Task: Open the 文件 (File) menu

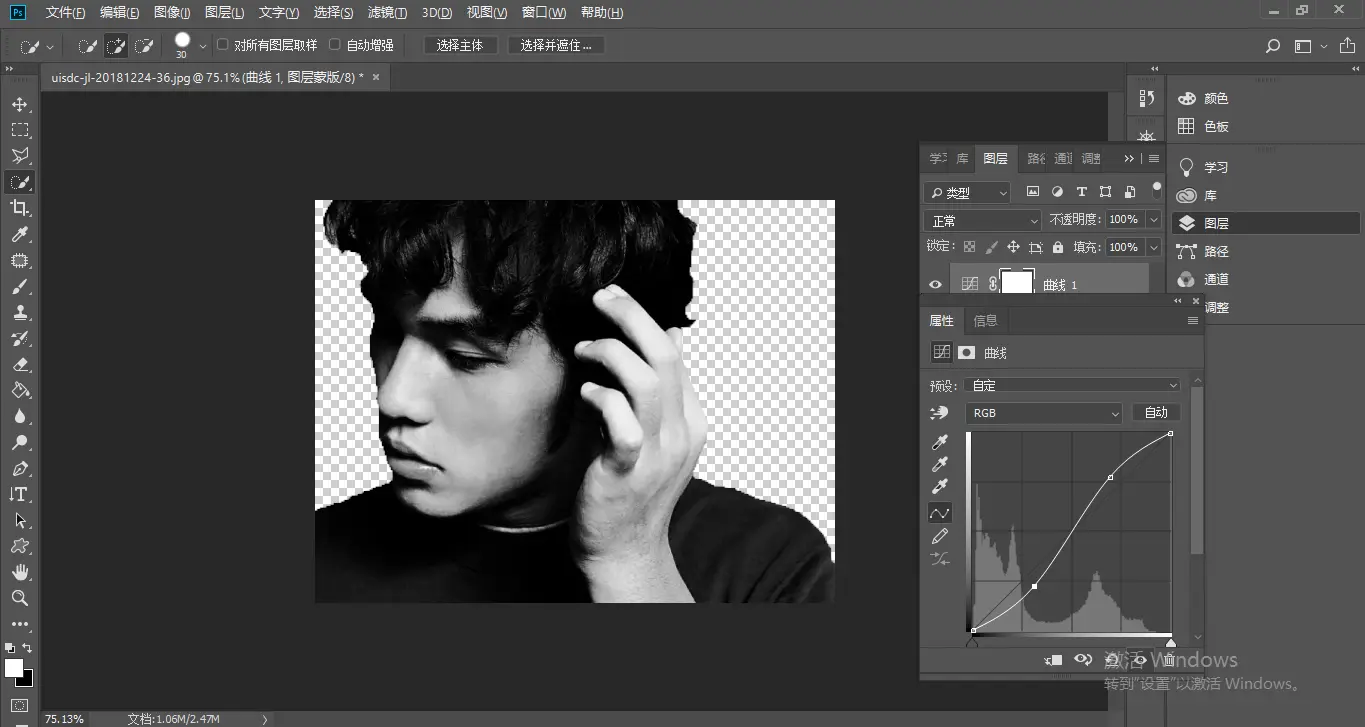Action: pyautogui.click(x=66, y=12)
